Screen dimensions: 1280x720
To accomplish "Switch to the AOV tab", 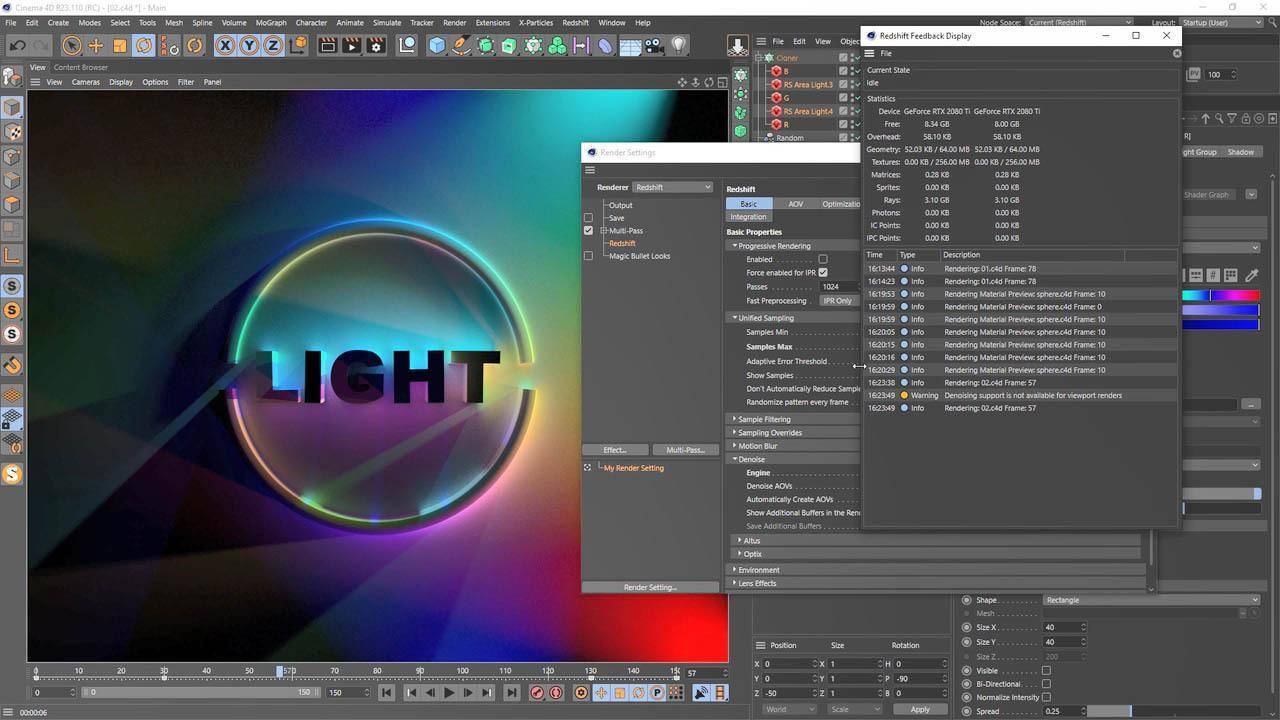I will (795, 204).
